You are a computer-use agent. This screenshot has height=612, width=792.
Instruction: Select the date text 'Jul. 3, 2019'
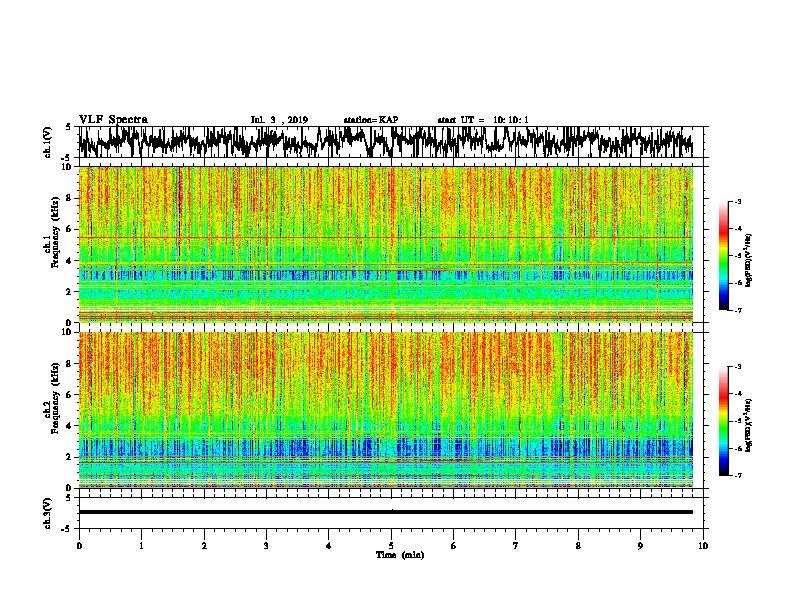tap(279, 120)
